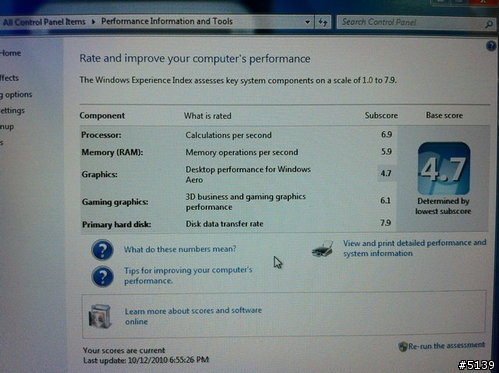Click the shield icon beside Re-run the assessment
499x373 pixels.
coord(403,347)
